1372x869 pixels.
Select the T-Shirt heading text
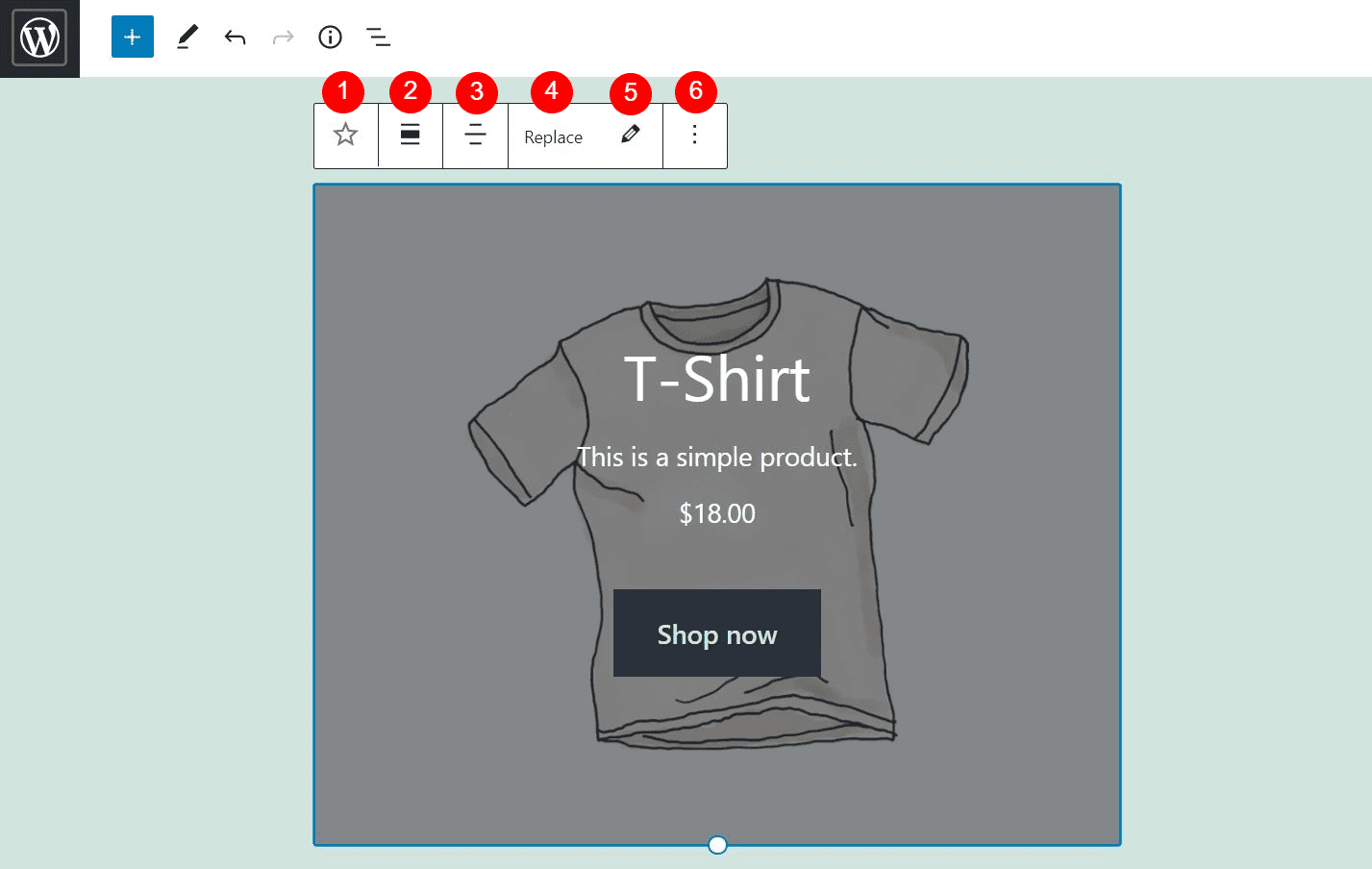pos(716,381)
